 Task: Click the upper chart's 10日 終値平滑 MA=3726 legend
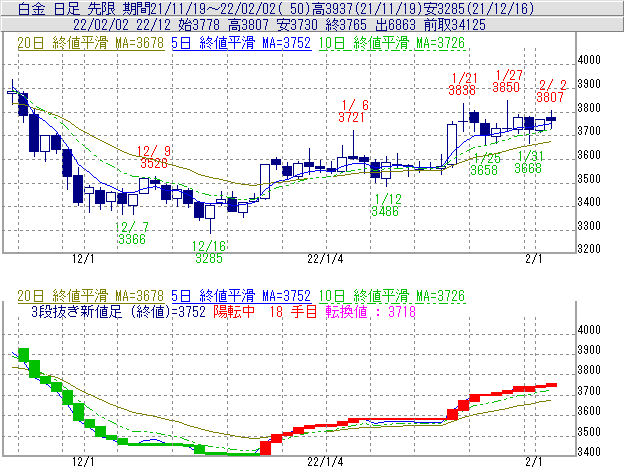tap(392, 43)
